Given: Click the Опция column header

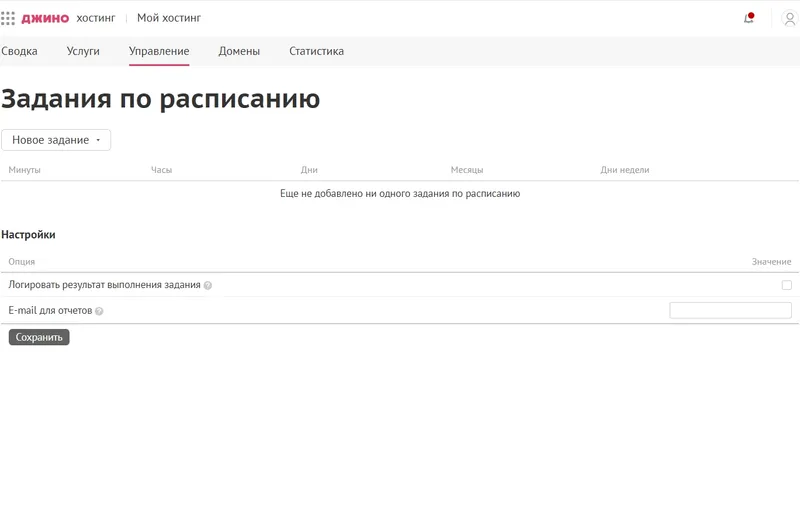Looking at the screenshot, I should click(x=21, y=262).
